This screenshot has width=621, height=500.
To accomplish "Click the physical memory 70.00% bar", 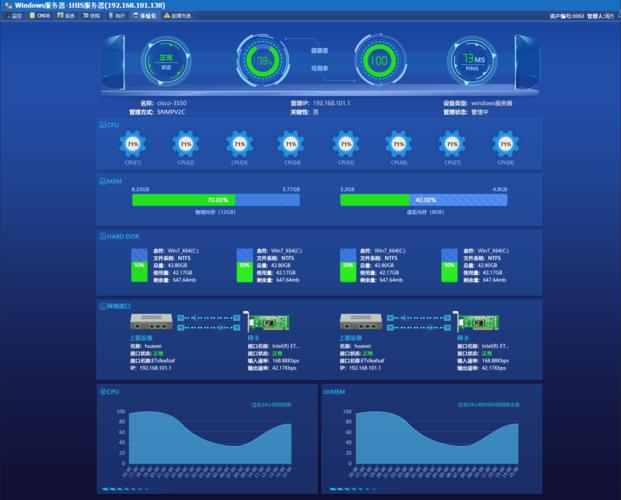I will (216, 199).
